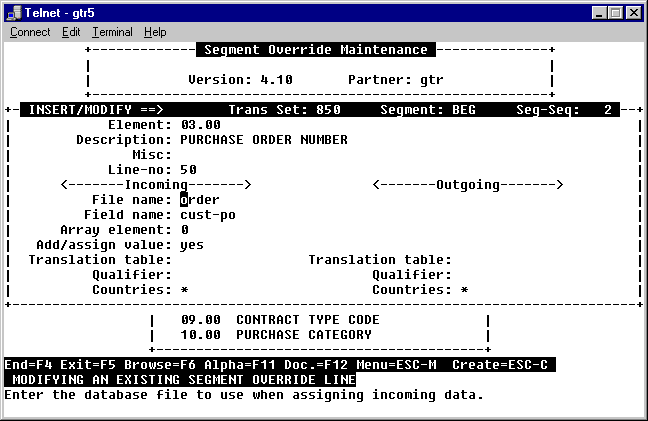Select the Array element field value

click(x=184, y=230)
